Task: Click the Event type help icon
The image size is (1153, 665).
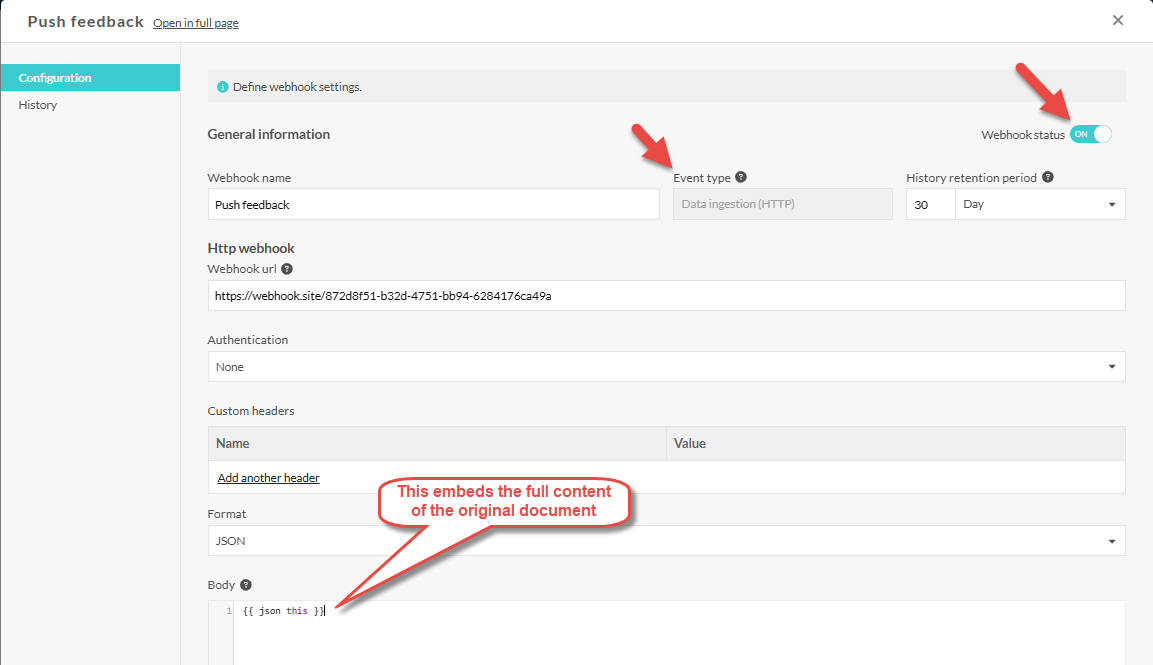Action: pyautogui.click(x=741, y=177)
